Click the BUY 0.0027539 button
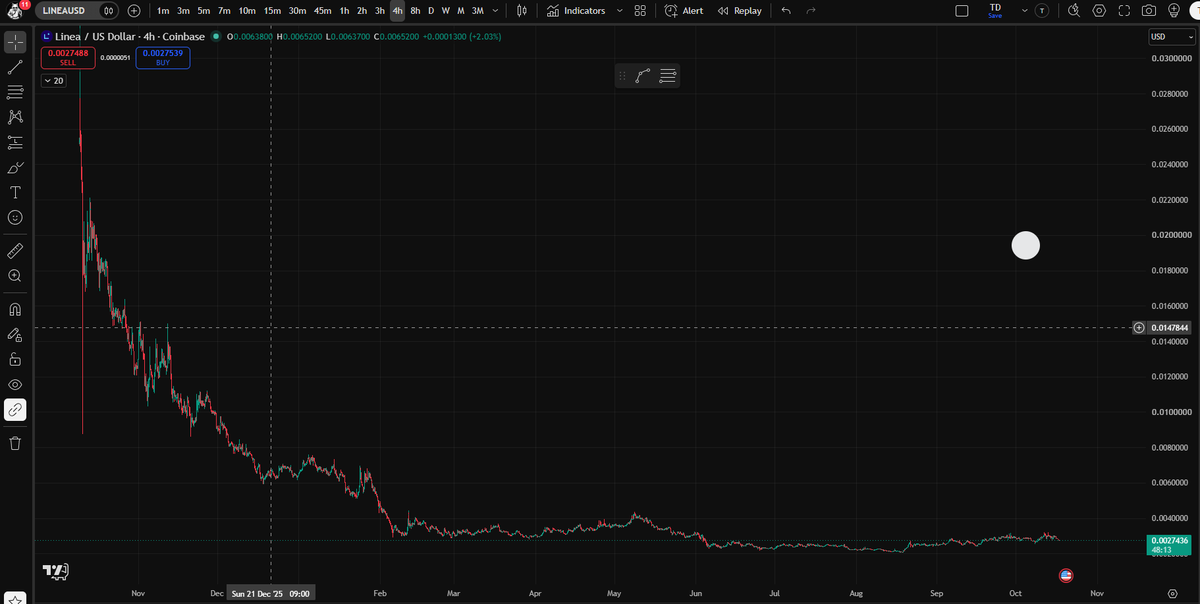Viewport: 1200px width, 604px height. point(162,57)
